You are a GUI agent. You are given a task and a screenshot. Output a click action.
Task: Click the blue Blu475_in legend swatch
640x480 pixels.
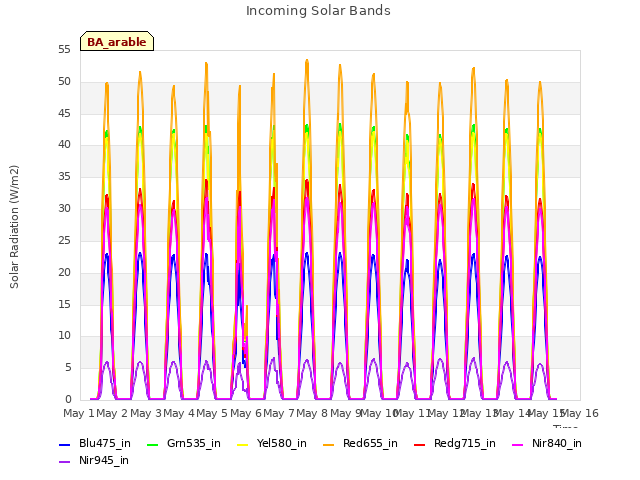(65, 444)
